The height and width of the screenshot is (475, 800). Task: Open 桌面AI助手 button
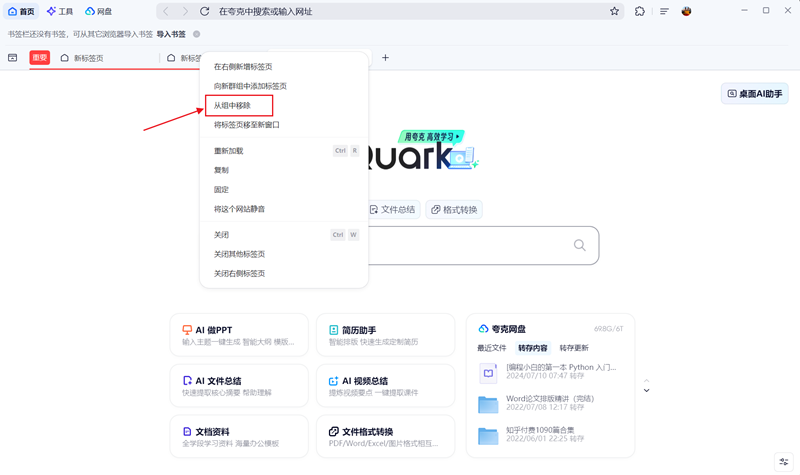coord(755,93)
